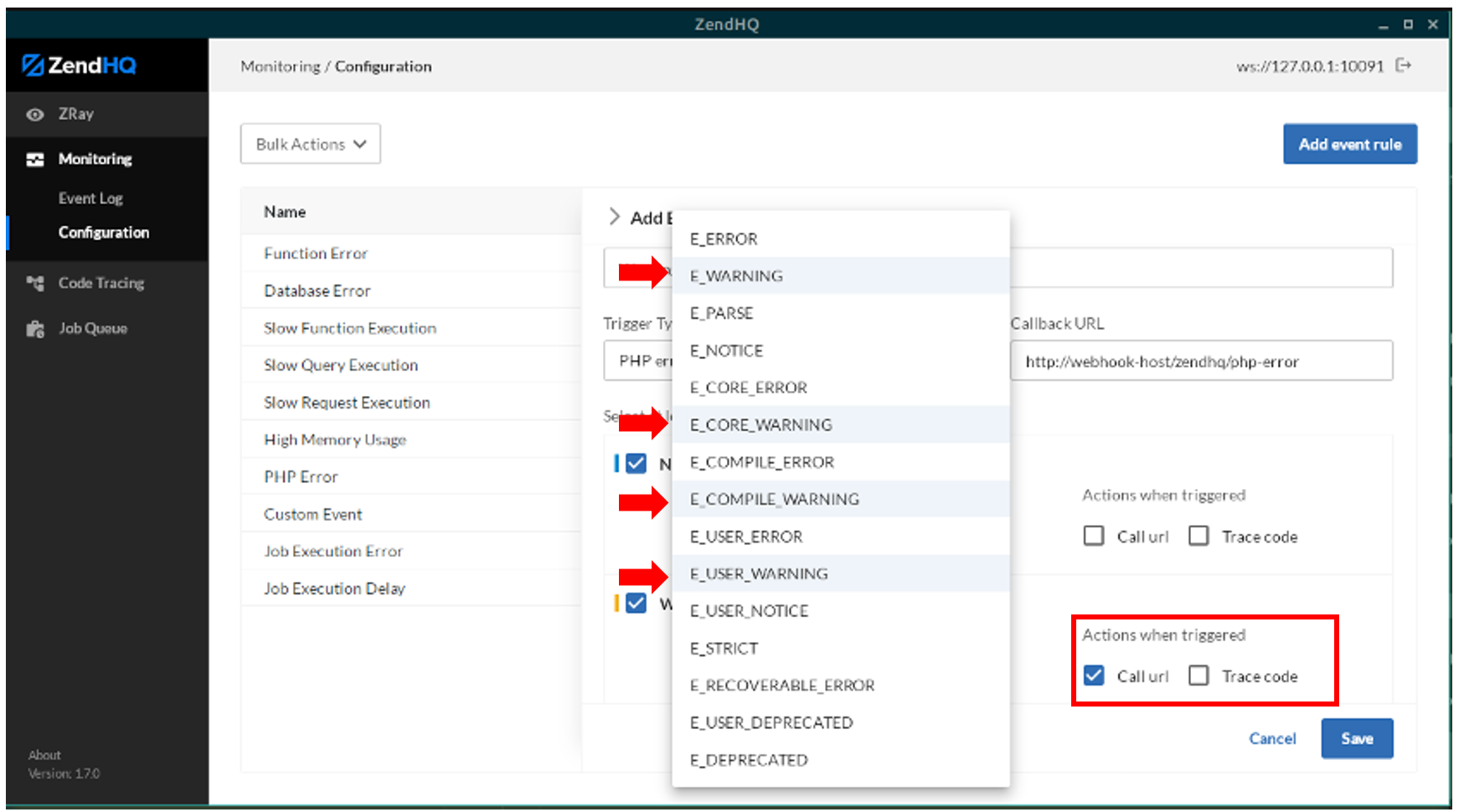
Task: Click the Job Queue icon
Action: (x=35, y=329)
